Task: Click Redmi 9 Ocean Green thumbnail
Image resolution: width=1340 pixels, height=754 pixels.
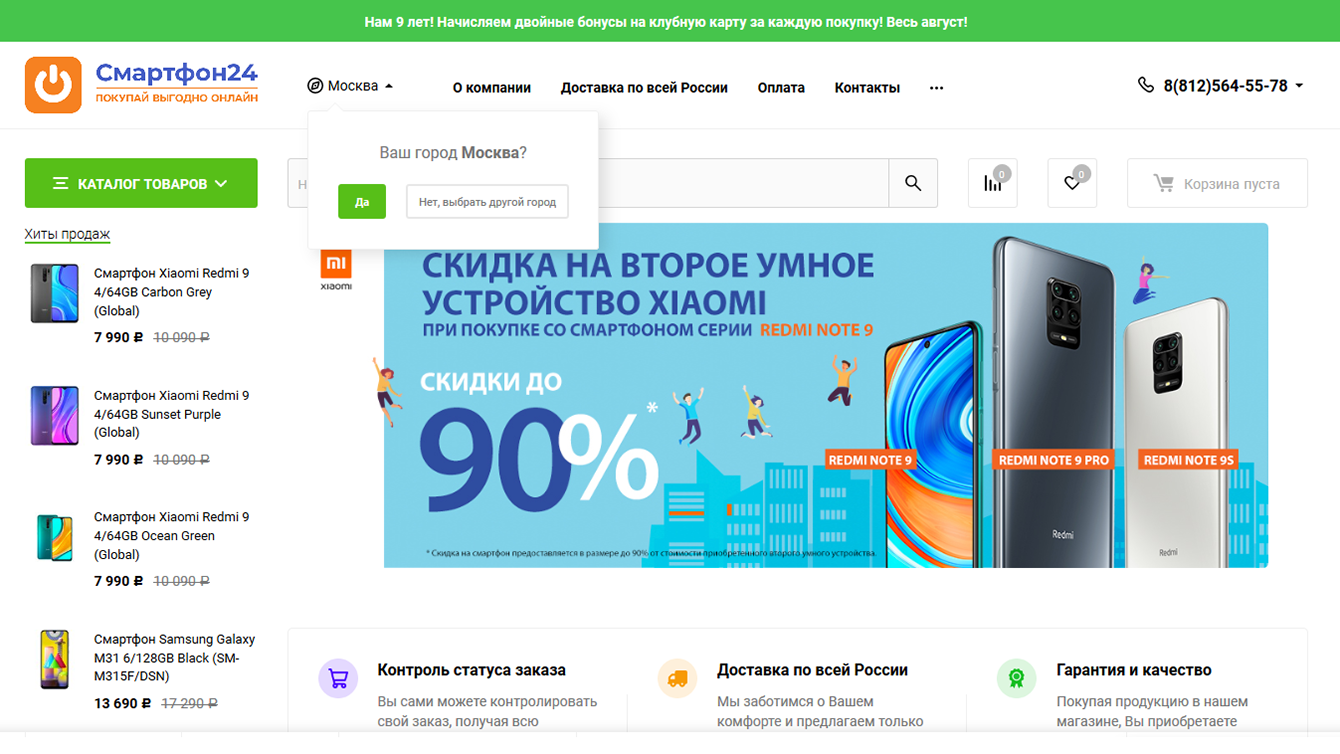Action: (54, 537)
